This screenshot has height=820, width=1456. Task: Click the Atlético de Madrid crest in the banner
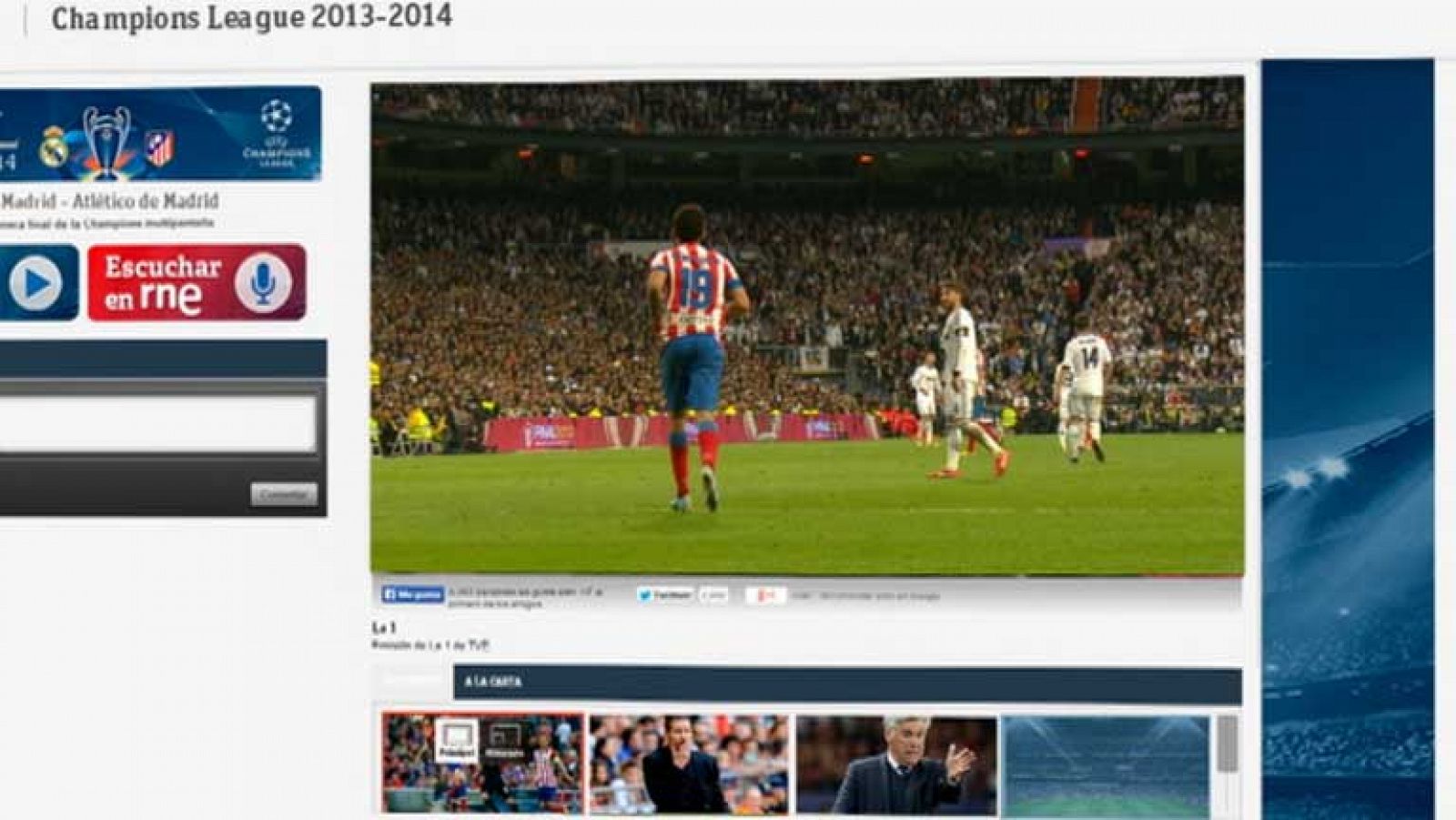160,148
